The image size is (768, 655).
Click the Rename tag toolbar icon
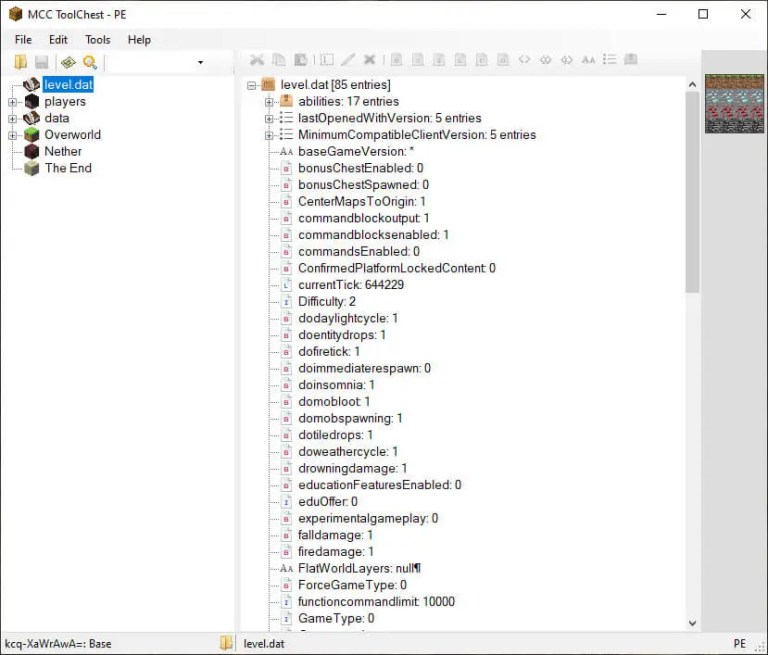[x=327, y=60]
